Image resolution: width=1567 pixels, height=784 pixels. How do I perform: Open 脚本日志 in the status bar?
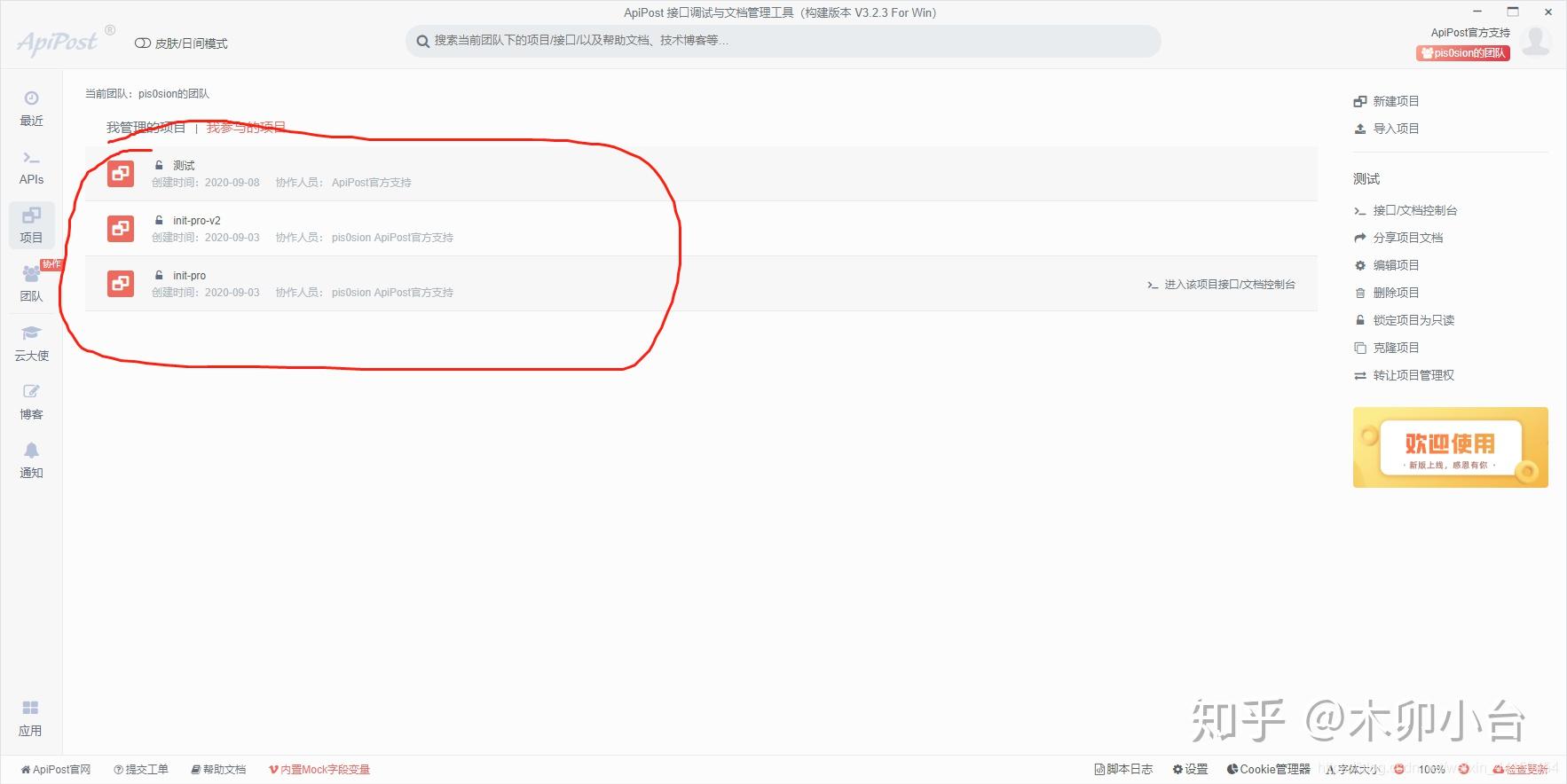[1123, 770]
